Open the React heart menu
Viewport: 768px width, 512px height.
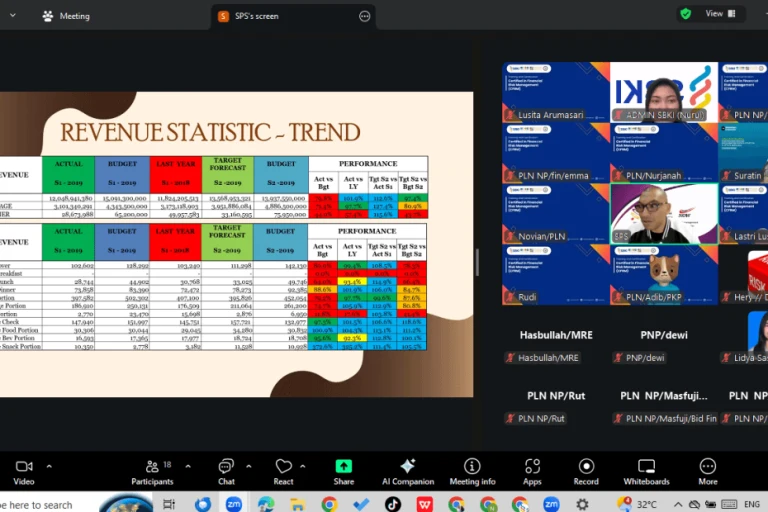tap(283, 472)
